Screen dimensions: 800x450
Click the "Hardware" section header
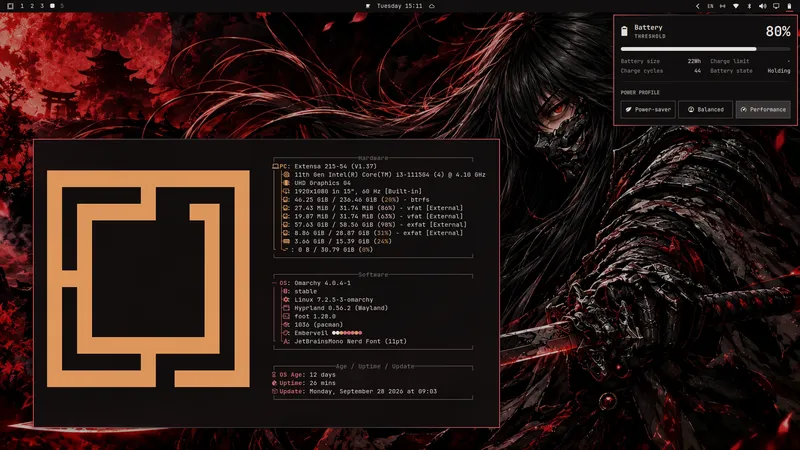(373, 158)
